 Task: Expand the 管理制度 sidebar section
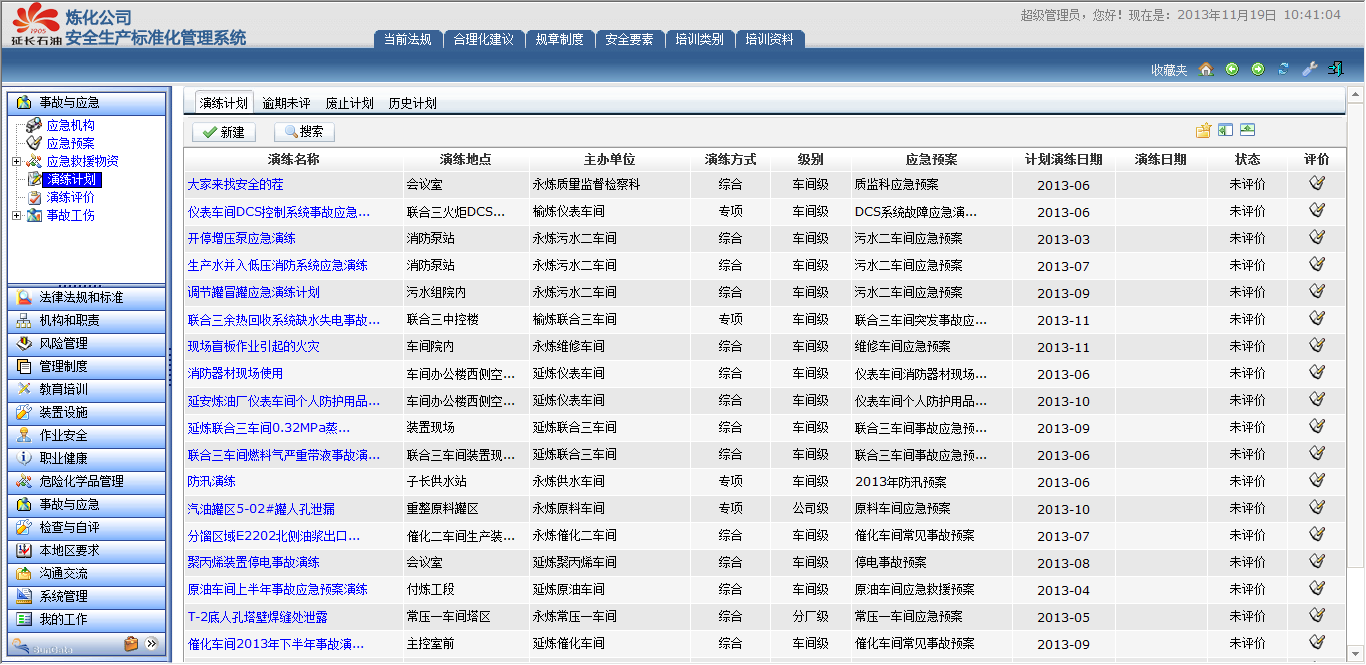coord(87,367)
